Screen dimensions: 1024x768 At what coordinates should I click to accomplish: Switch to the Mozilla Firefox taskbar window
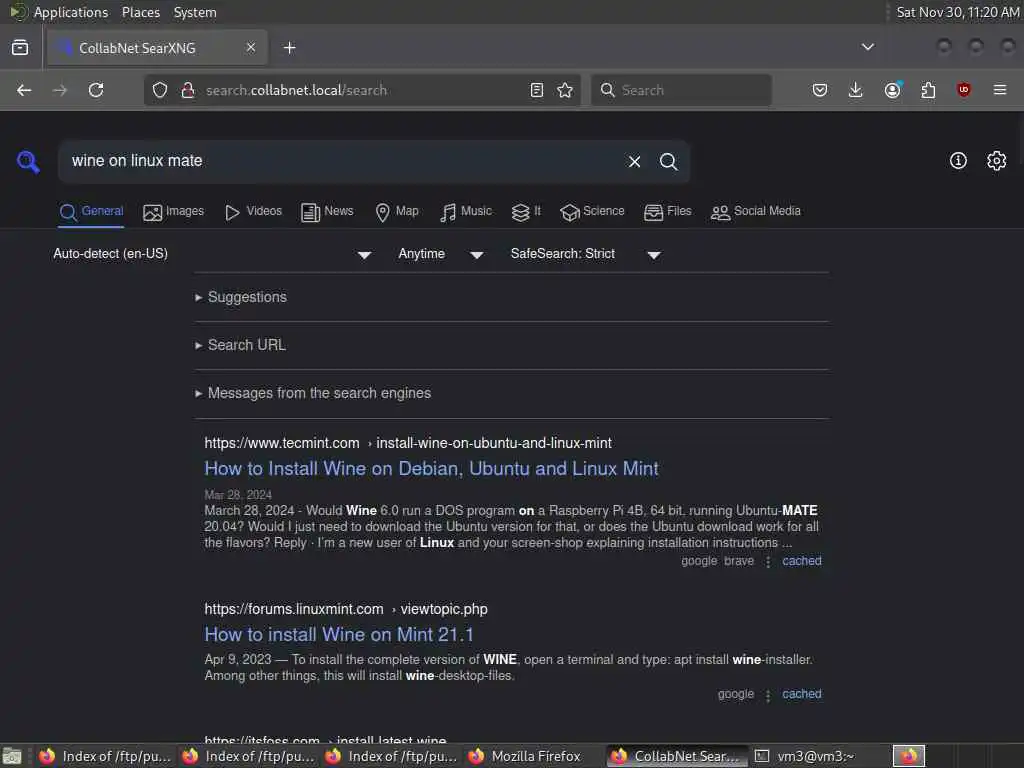point(526,757)
